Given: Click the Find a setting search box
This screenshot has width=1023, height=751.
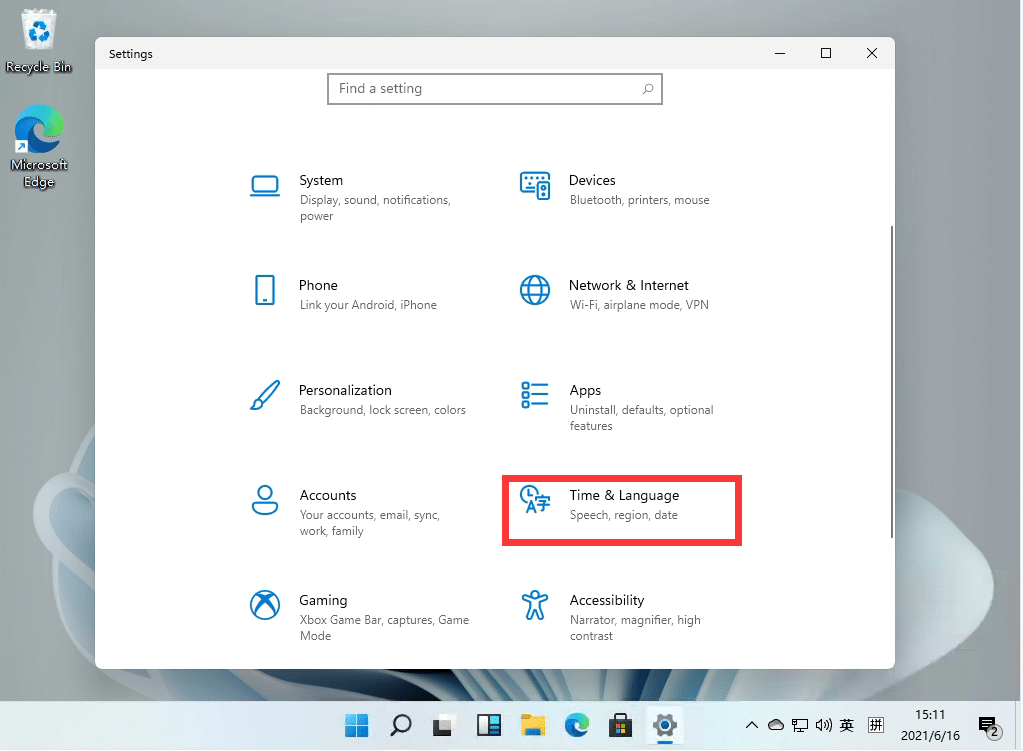Looking at the screenshot, I should (x=494, y=89).
